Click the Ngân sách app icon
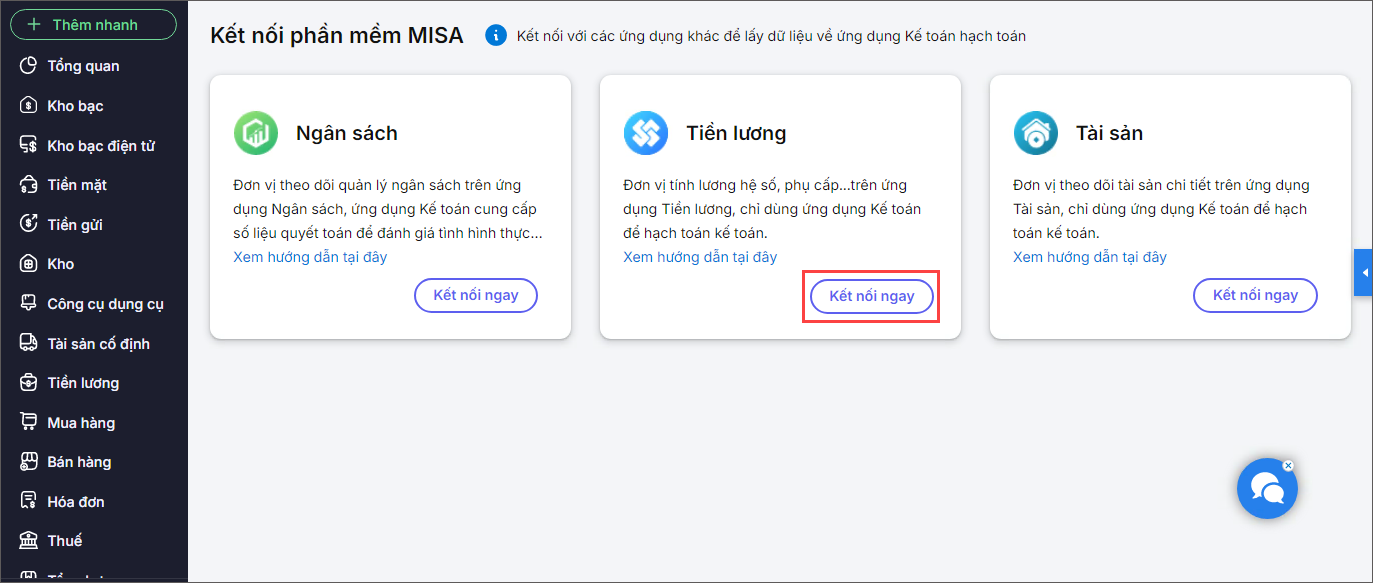This screenshot has height=583, width=1373. pyautogui.click(x=256, y=133)
